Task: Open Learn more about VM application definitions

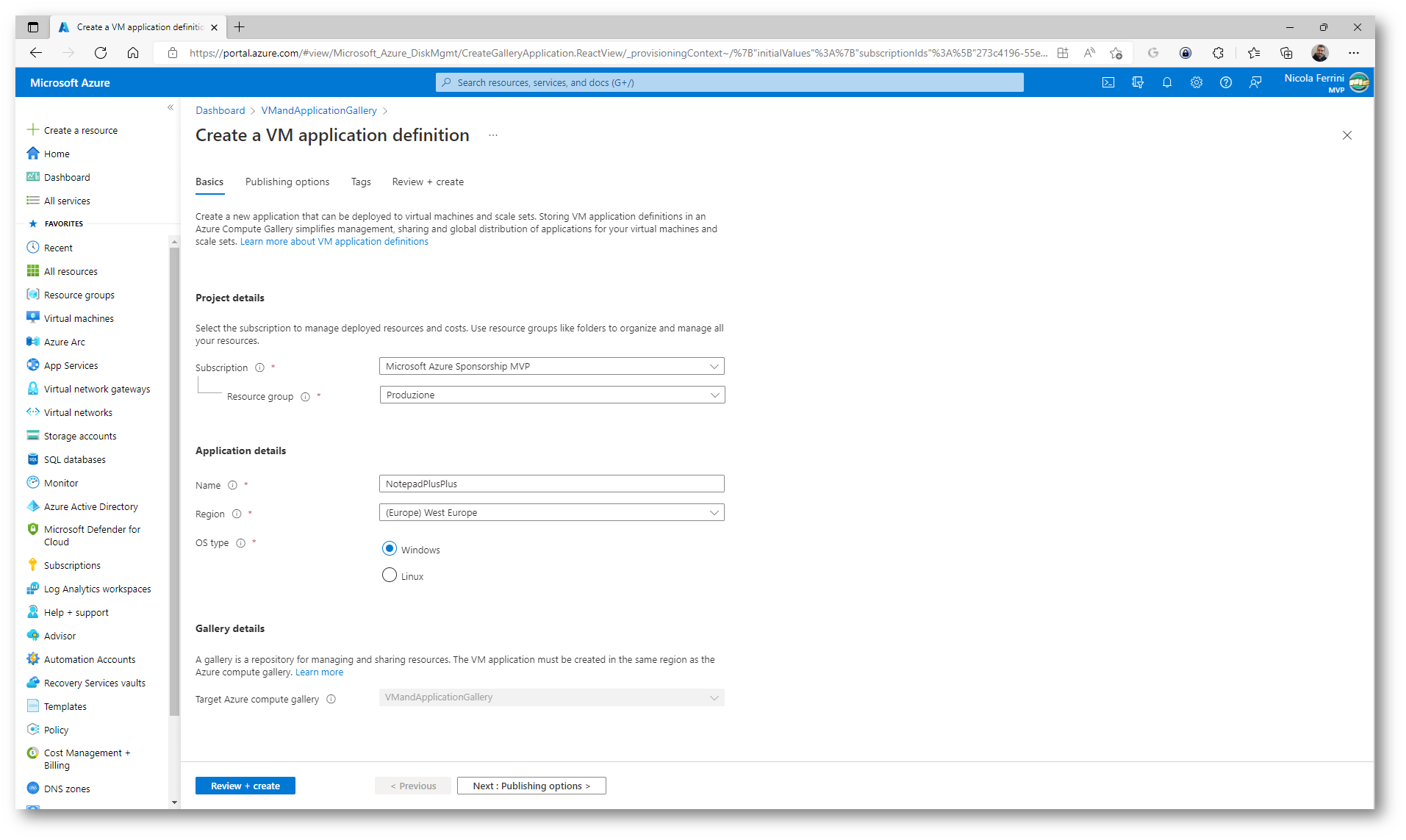Action: [334, 242]
